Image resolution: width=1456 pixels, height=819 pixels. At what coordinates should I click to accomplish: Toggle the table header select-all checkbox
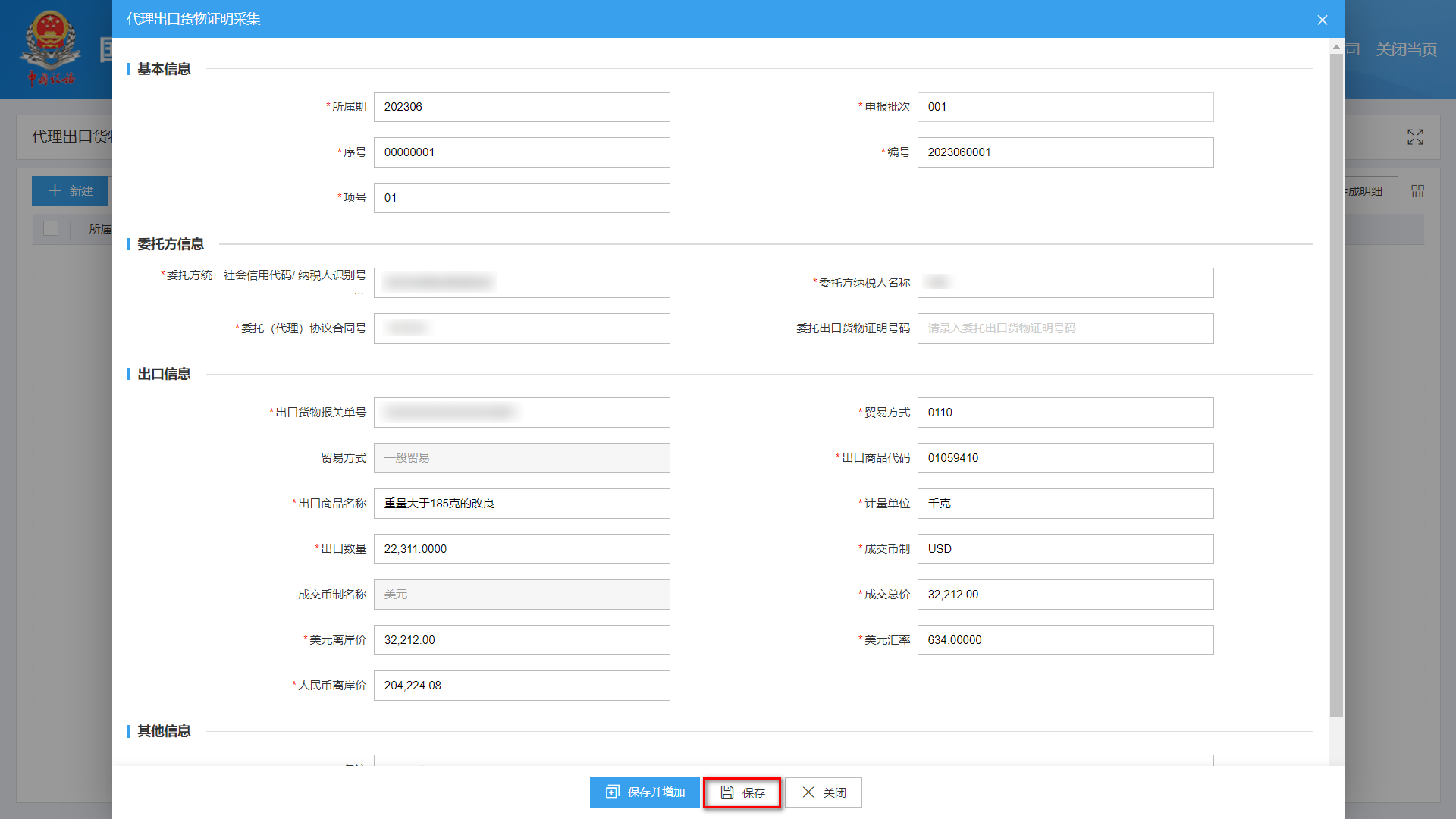coord(51,228)
